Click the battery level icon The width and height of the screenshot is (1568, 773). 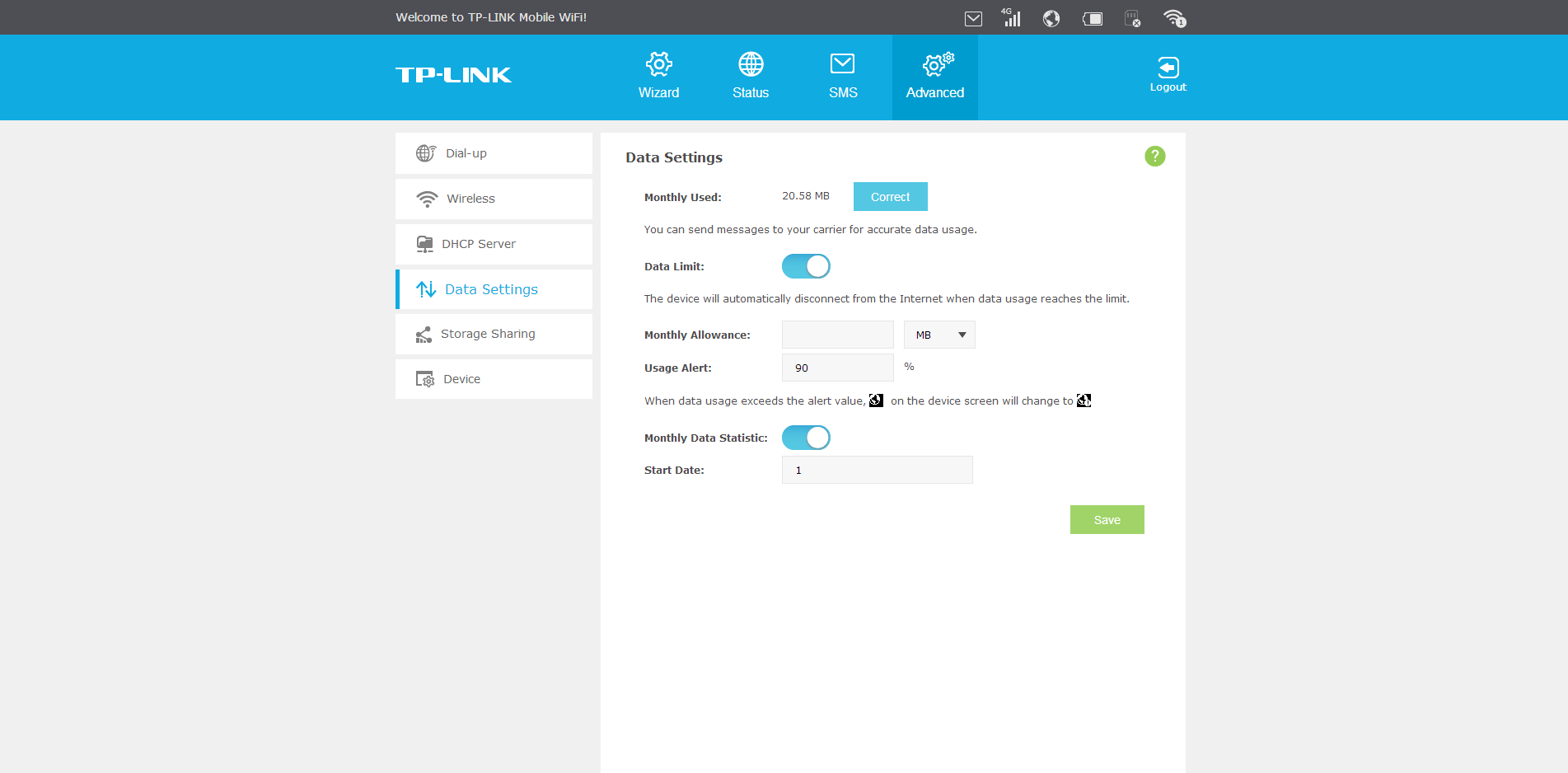tap(1093, 18)
